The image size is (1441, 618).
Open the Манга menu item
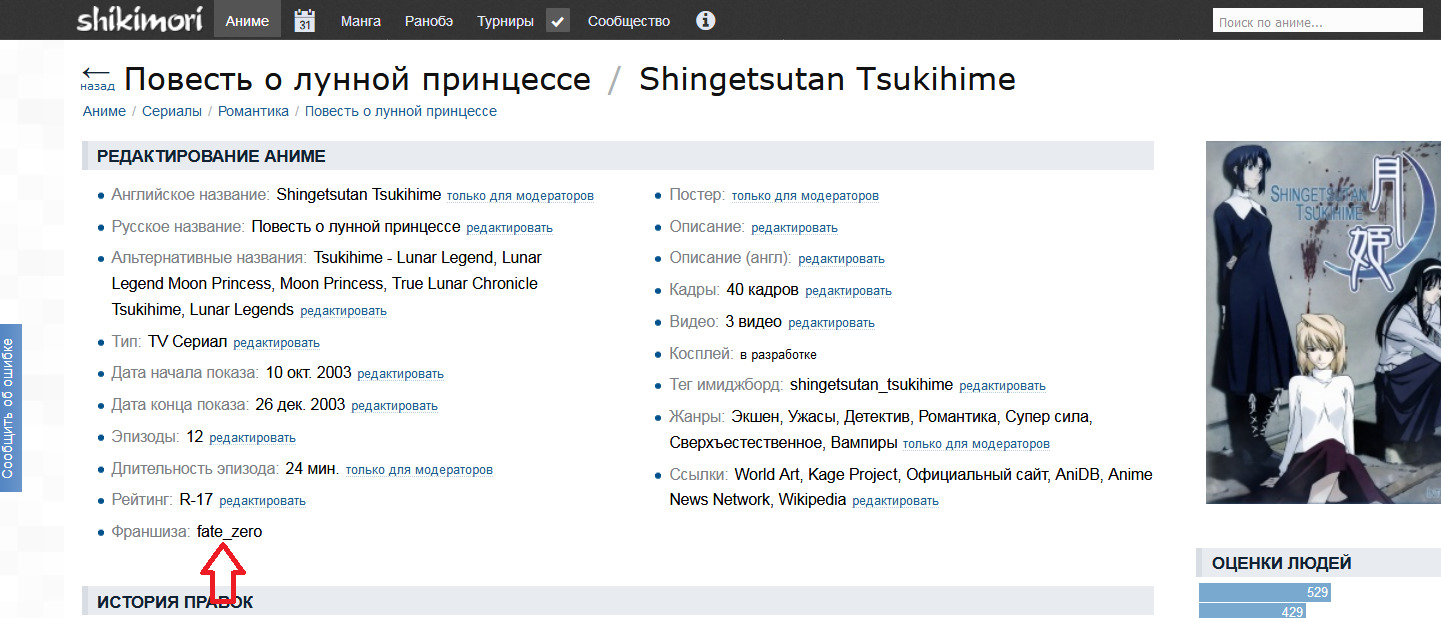pos(360,21)
